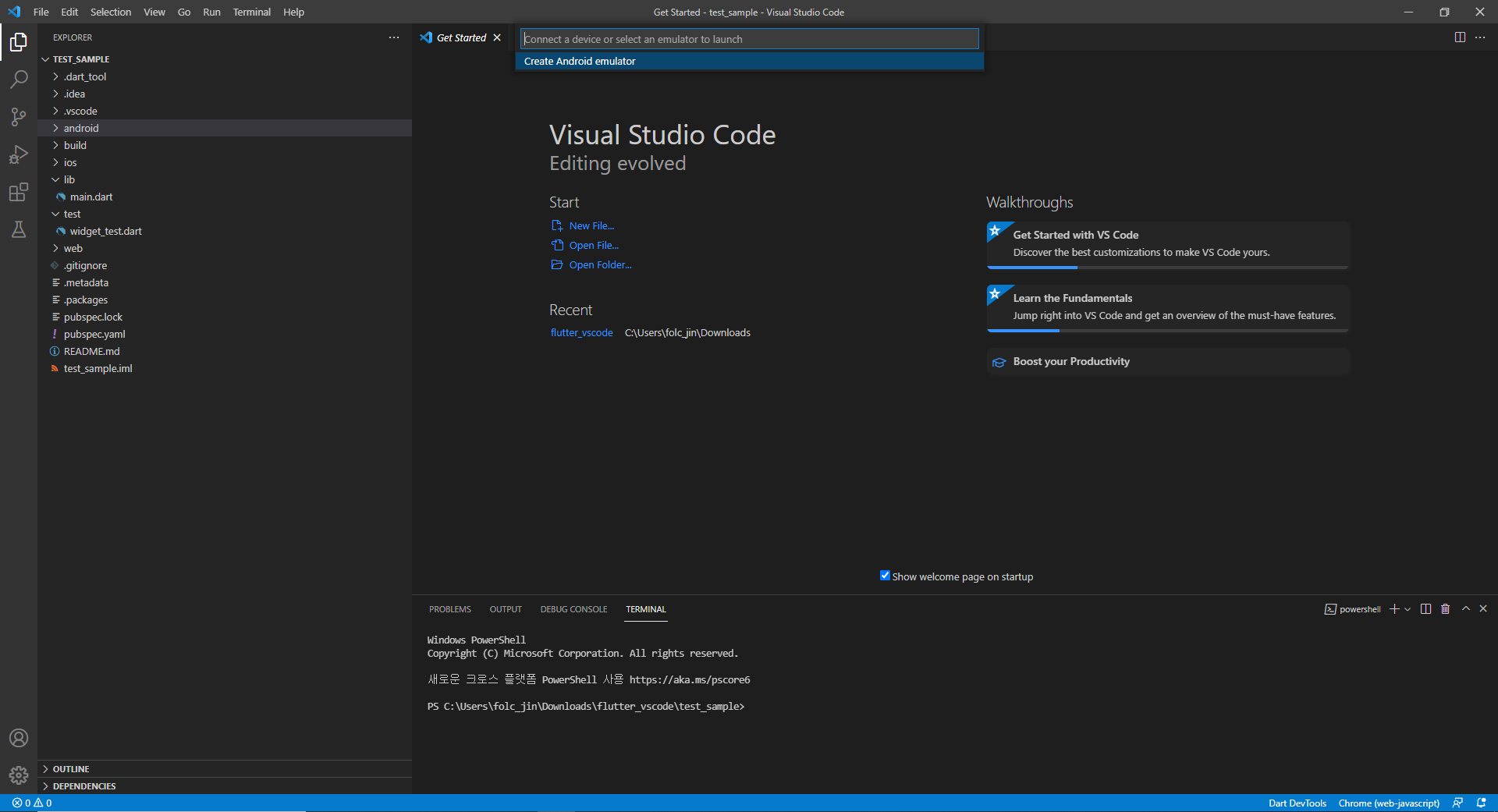
Task: Kill terminal with trash icon
Action: point(1445,609)
